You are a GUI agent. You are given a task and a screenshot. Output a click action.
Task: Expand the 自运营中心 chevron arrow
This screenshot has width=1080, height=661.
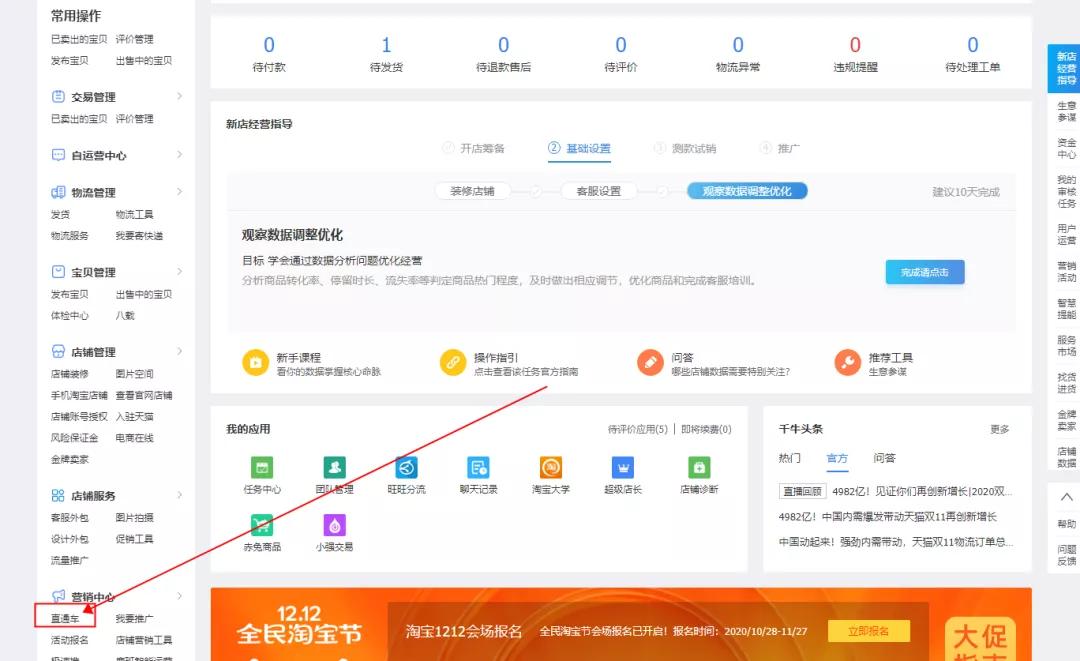pyautogui.click(x=179, y=154)
